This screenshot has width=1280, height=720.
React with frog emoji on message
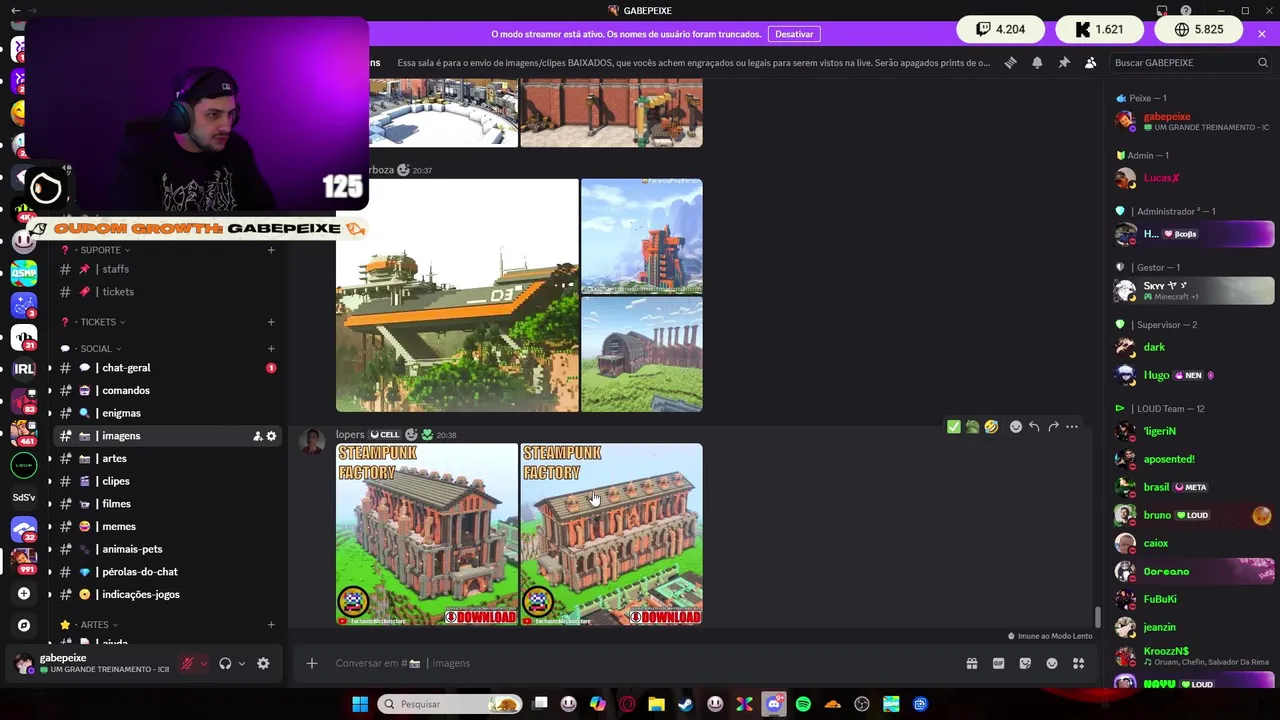972,427
